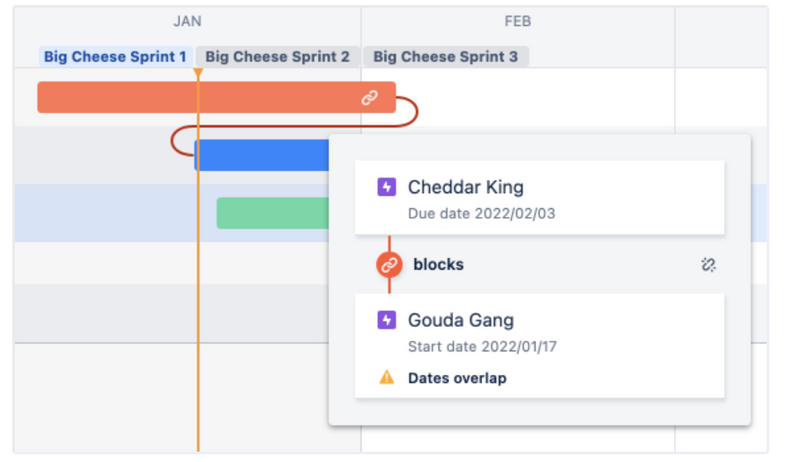This screenshot has height=462, width=800.
Task: Click the yellow warning triangle icon
Action: click(387, 378)
